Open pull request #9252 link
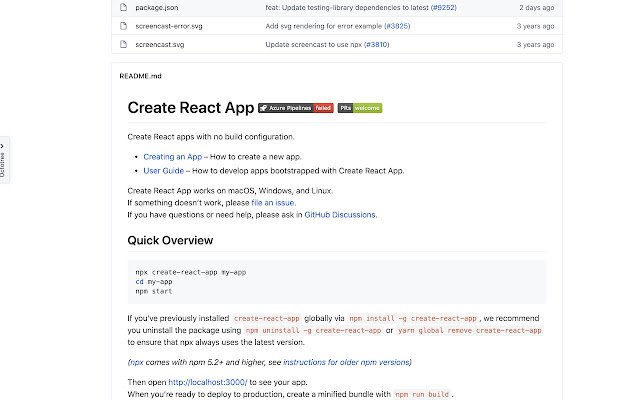This screenshot has width=640, height=400. pos(444,7)
